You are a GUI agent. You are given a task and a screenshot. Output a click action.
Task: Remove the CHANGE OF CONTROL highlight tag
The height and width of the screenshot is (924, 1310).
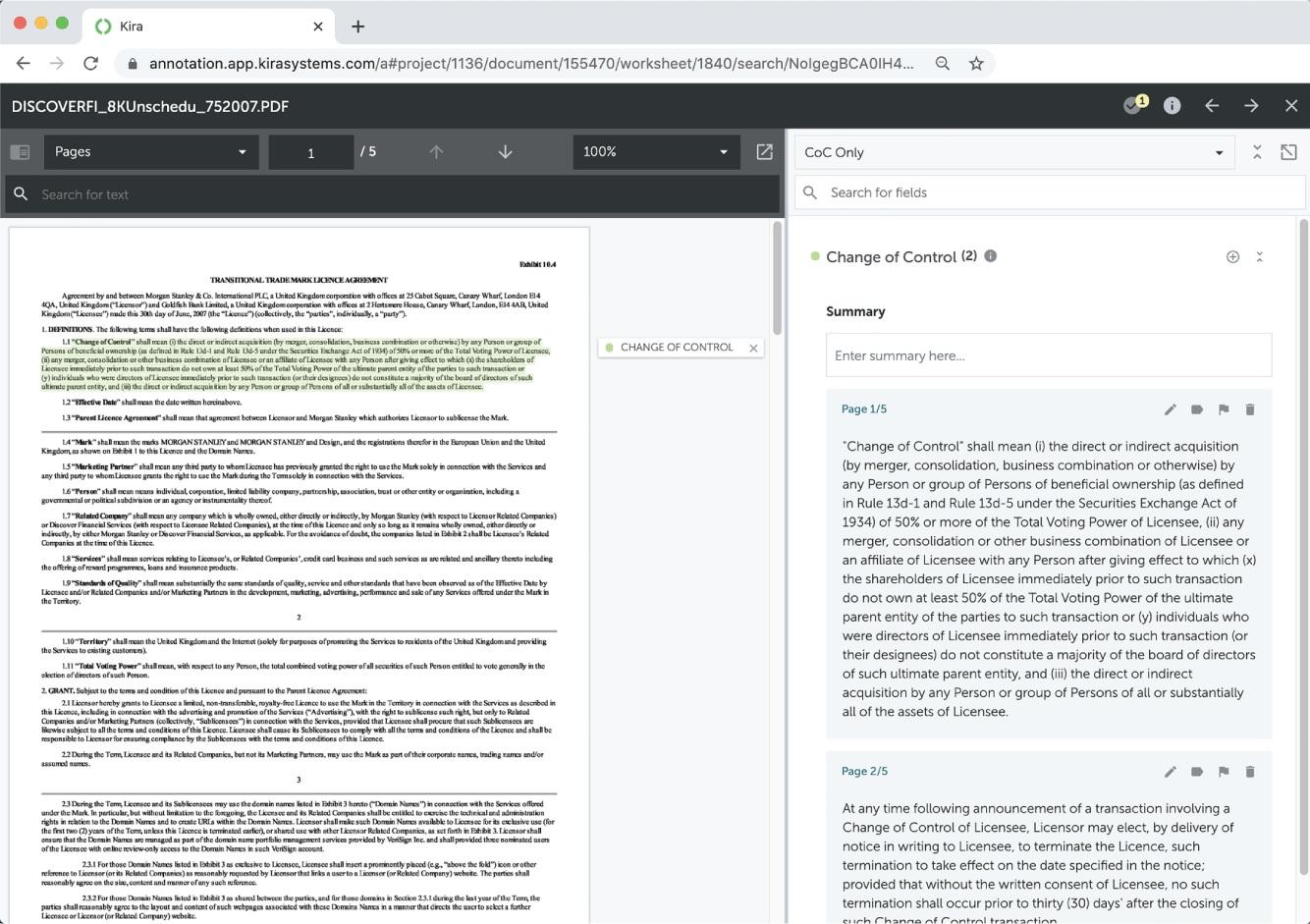[753, 348]
